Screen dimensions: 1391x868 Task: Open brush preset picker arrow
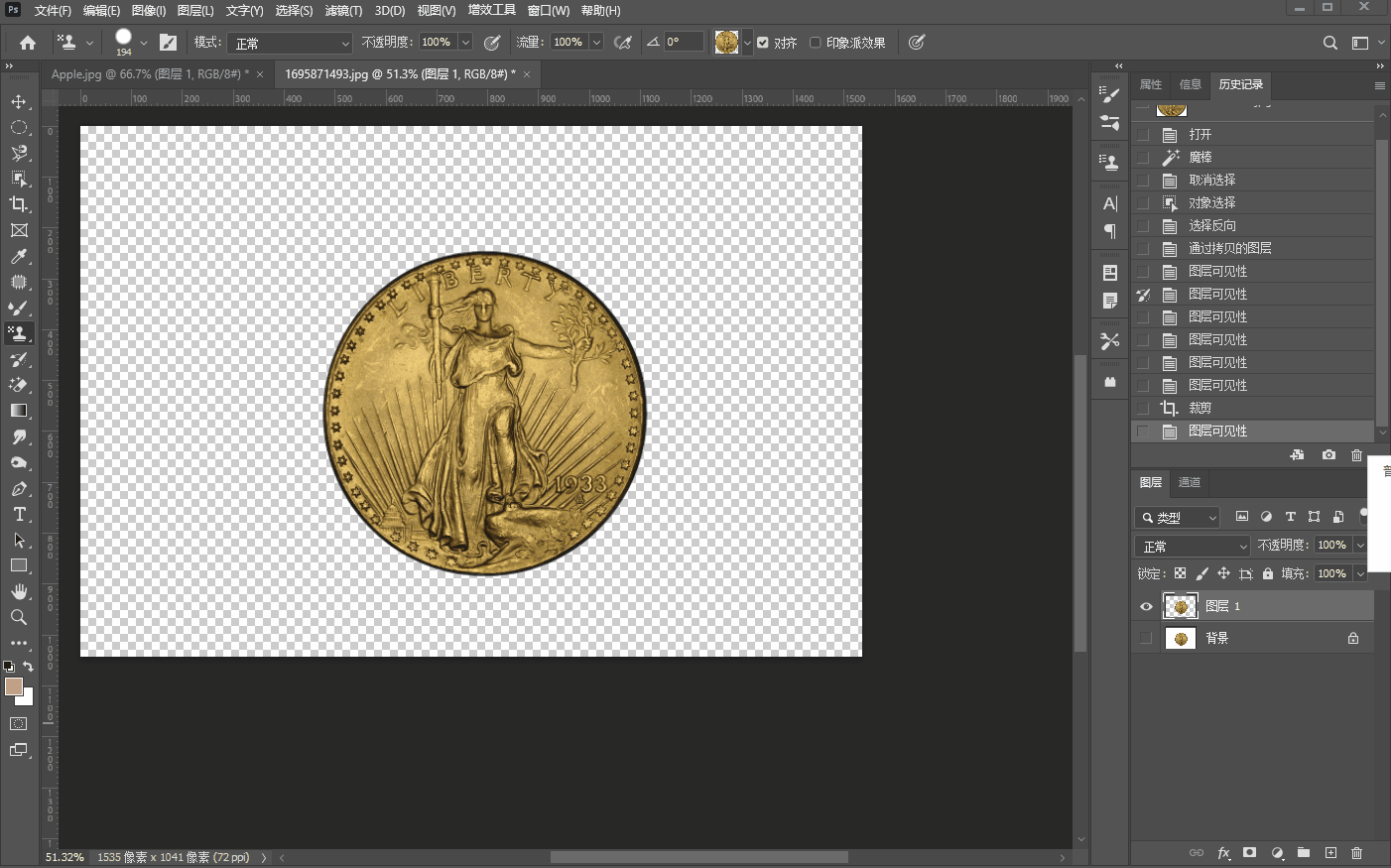pos(144,43)
